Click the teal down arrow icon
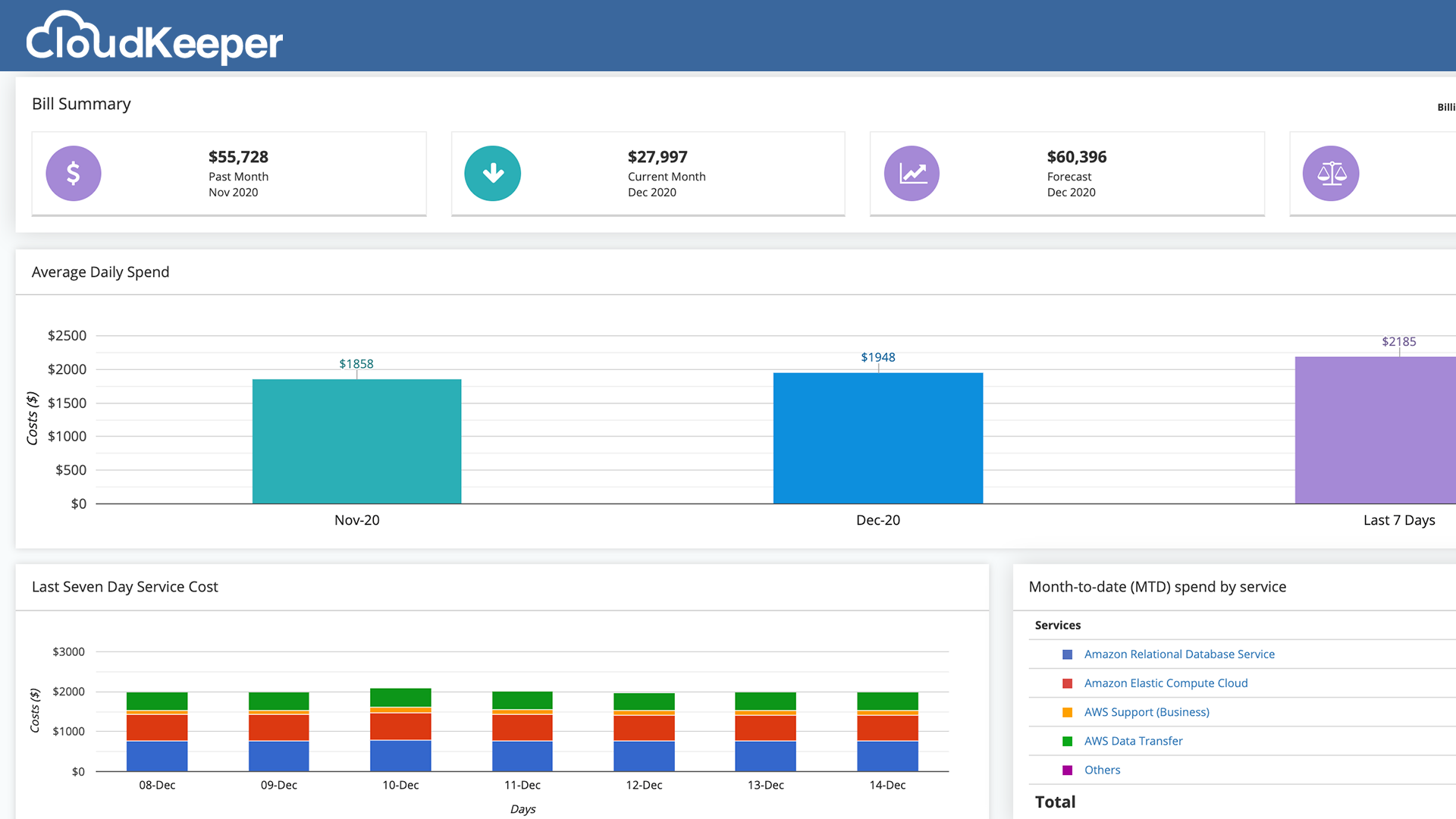Screen dimensions: 1456x819 [493, 174]
